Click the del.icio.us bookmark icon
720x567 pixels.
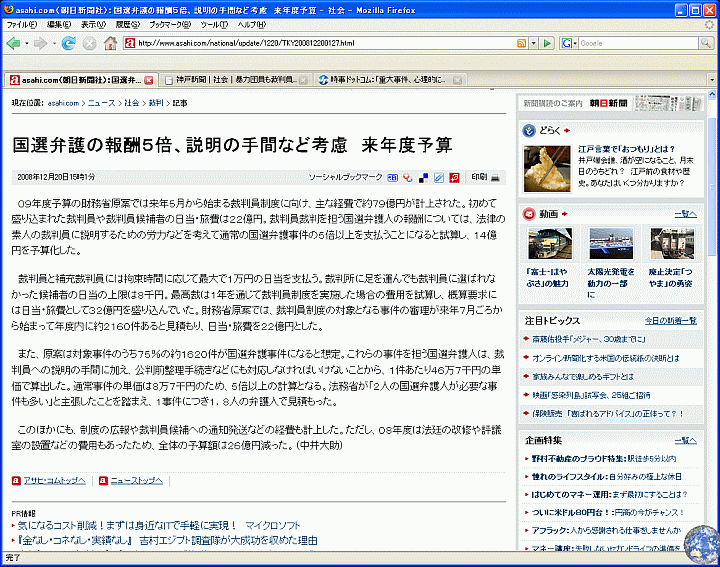point(424,177)
